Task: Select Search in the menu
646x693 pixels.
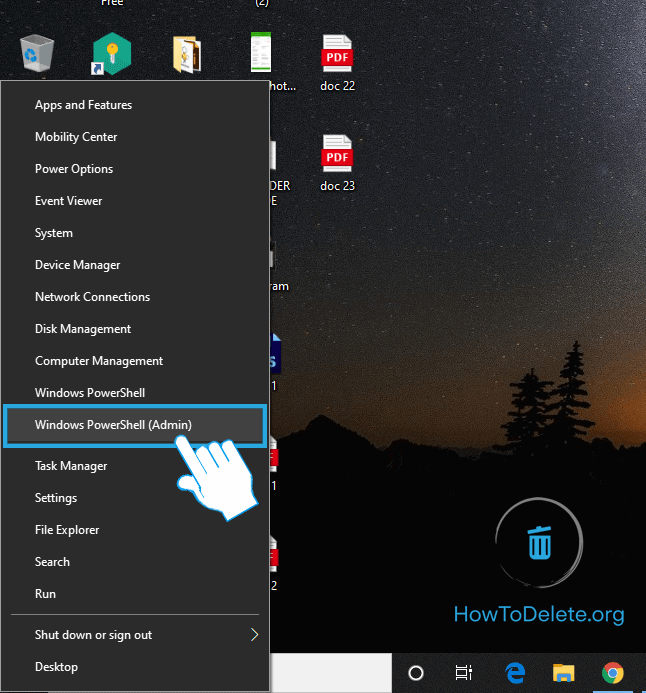Action: pyautogui.click(x=135, y=562)
